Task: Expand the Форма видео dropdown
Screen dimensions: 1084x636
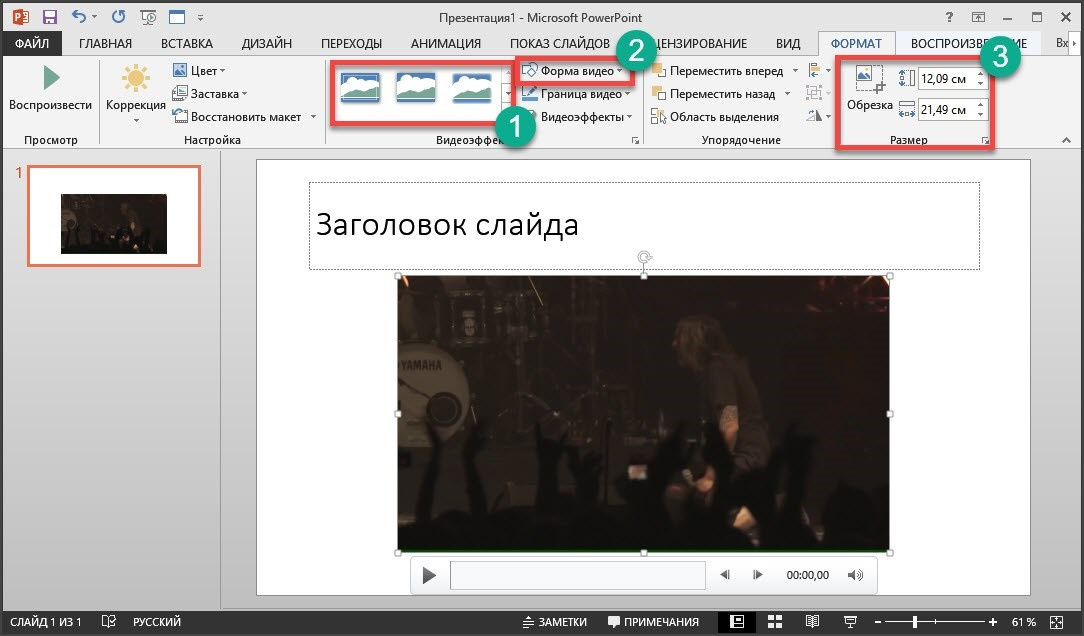Action: tap(577, 71)
